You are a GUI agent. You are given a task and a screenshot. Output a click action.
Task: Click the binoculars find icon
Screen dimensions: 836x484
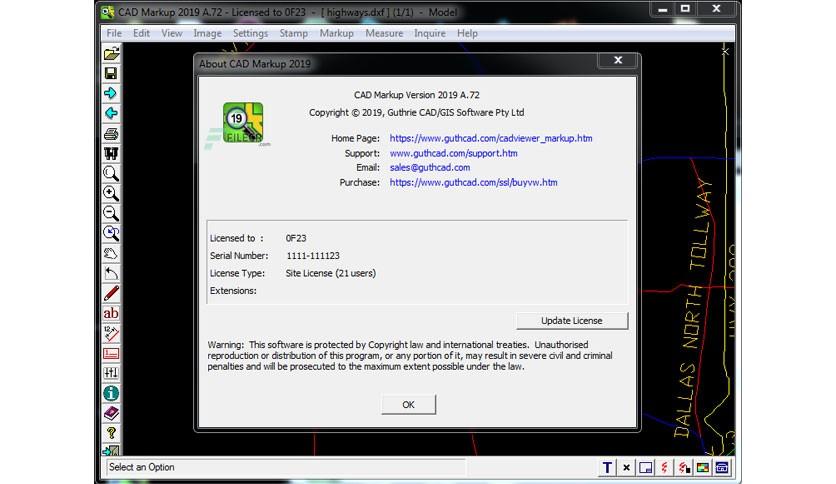pyautogui.click(x=111, y=154)
